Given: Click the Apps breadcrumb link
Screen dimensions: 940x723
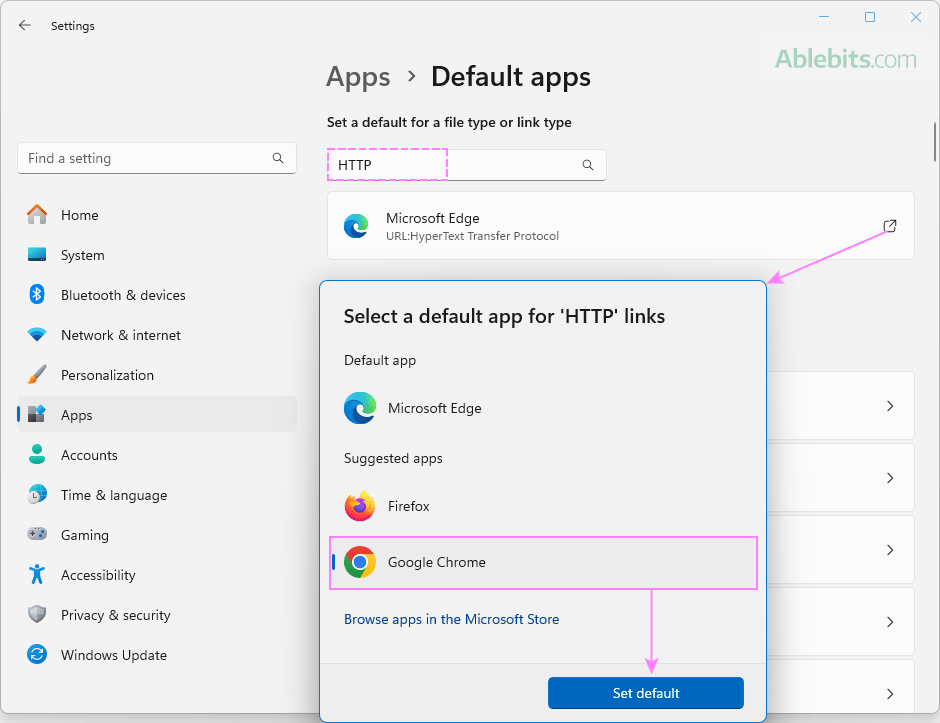Looking at the screenshot, I should pos(358,77).
